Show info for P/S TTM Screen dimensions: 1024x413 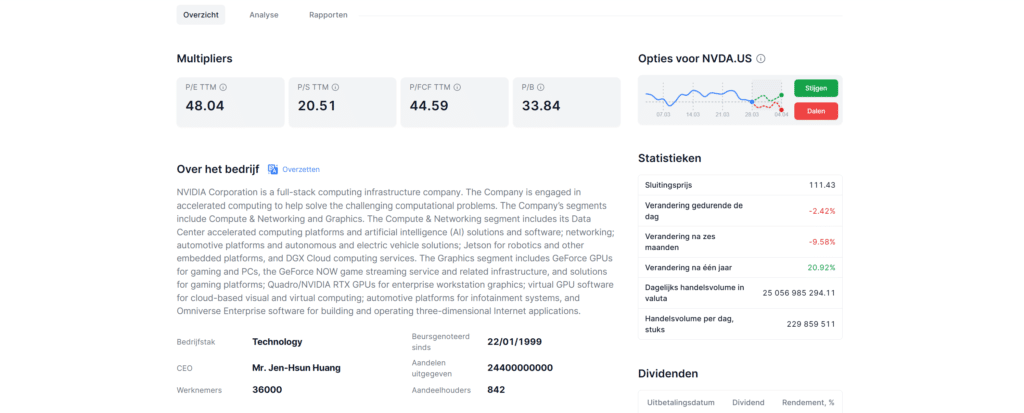(x=336, y=87)
